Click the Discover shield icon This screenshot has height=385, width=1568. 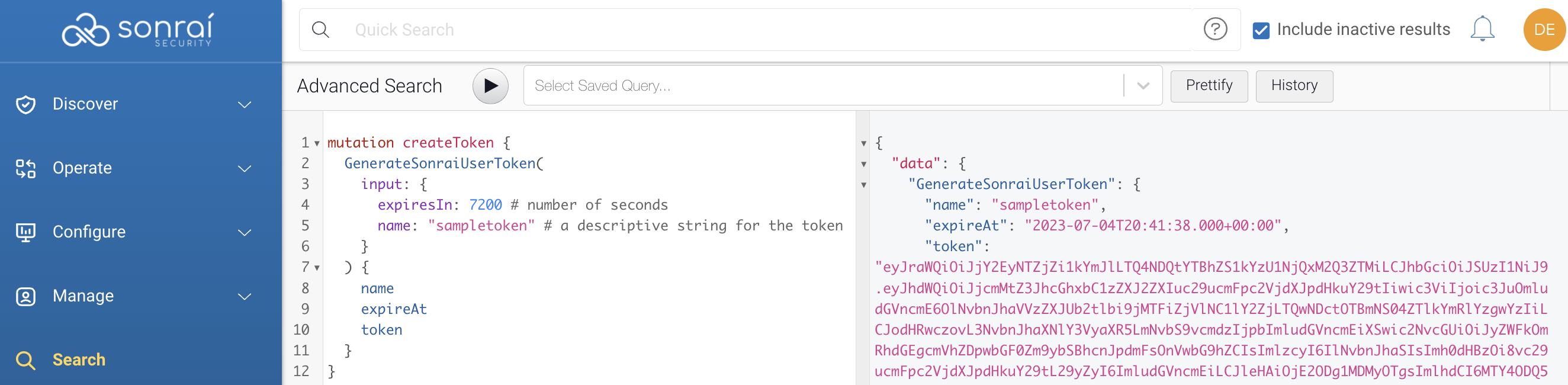click(x=25, y=104)
